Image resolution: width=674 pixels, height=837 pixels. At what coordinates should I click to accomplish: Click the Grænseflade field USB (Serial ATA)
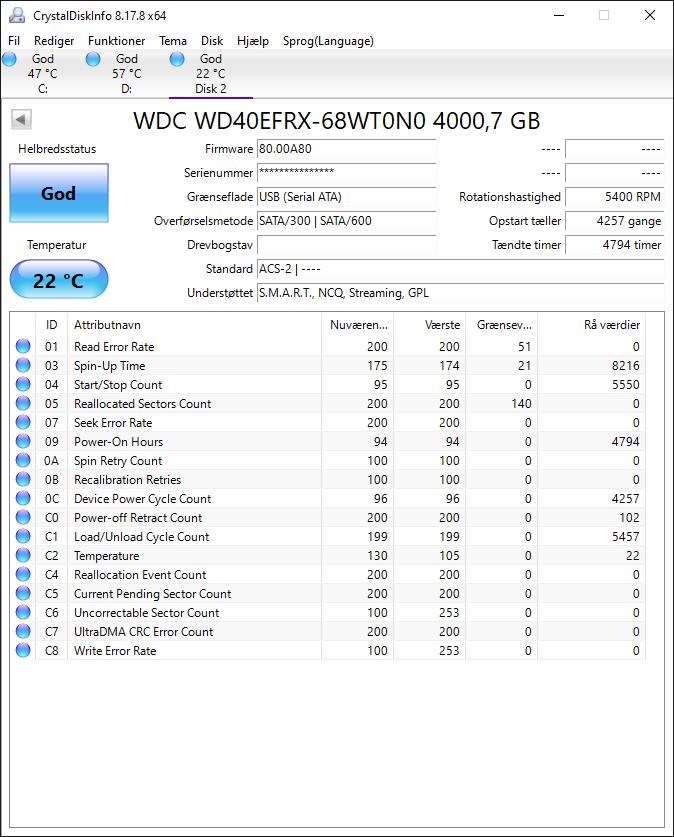(x=346, y=197)
